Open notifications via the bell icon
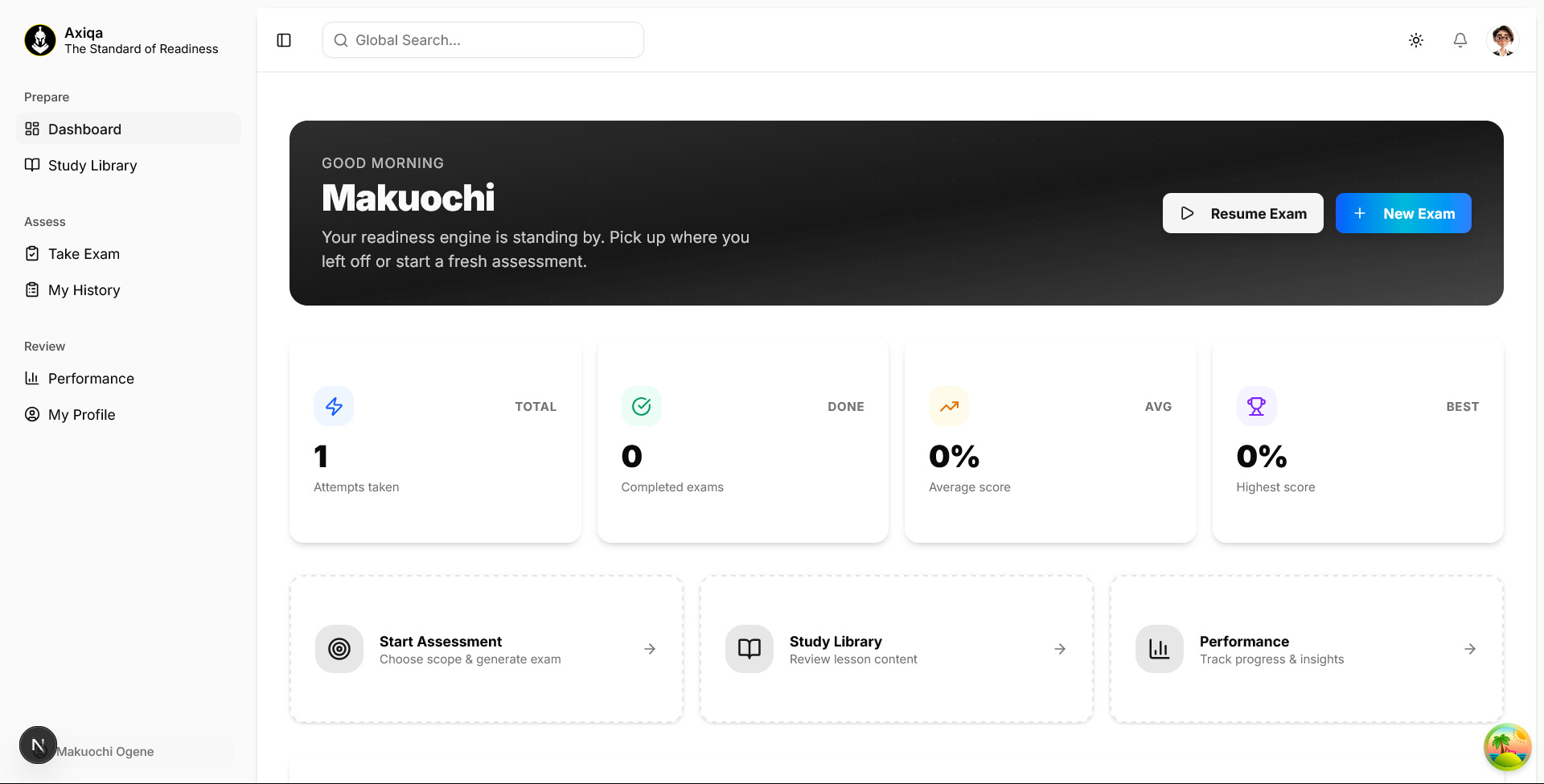The height and width of the screenshot is (784, 1544). tap(1460, 39)
